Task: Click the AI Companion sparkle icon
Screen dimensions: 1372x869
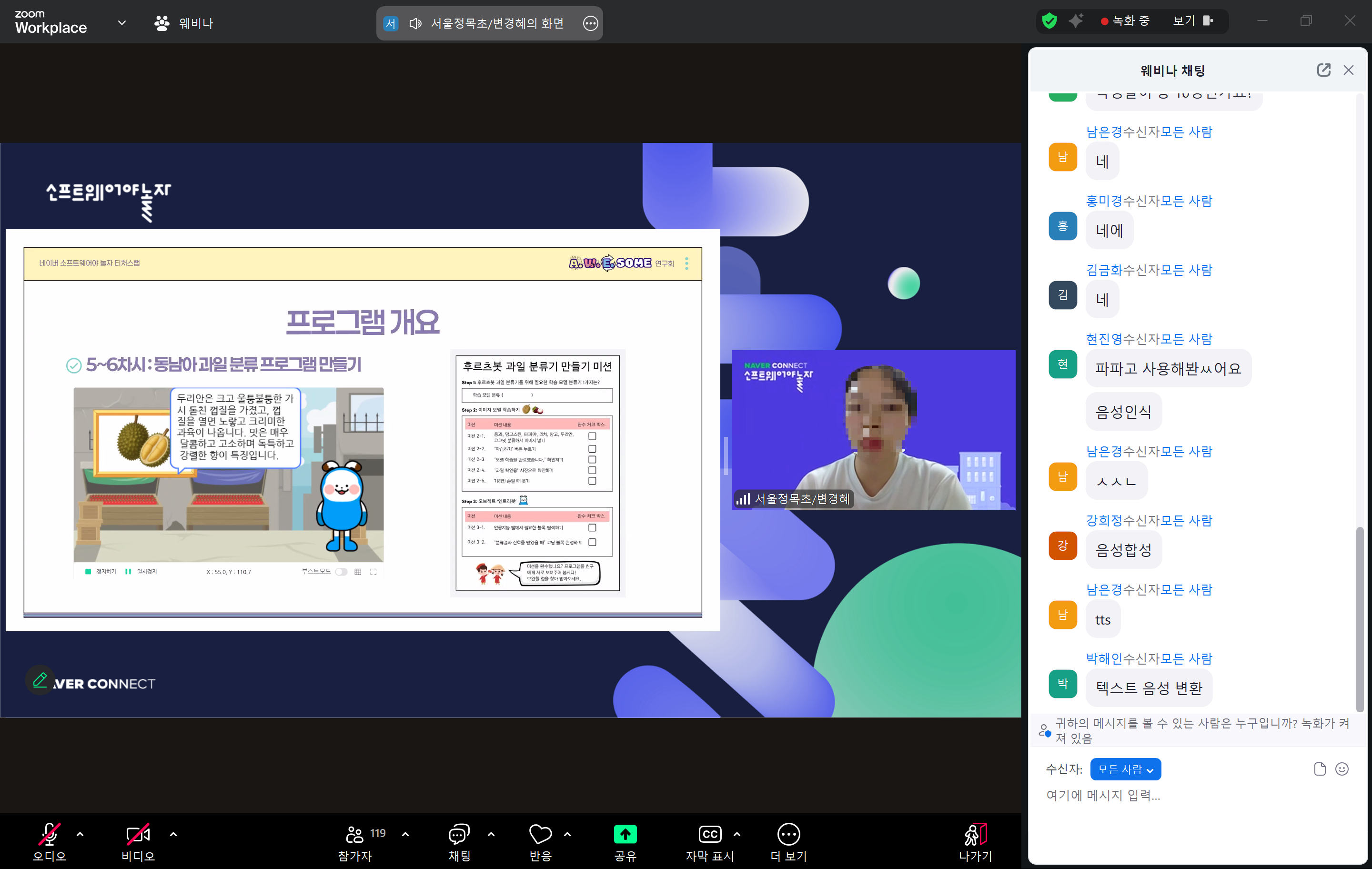Action: (x=1075, y=21)
